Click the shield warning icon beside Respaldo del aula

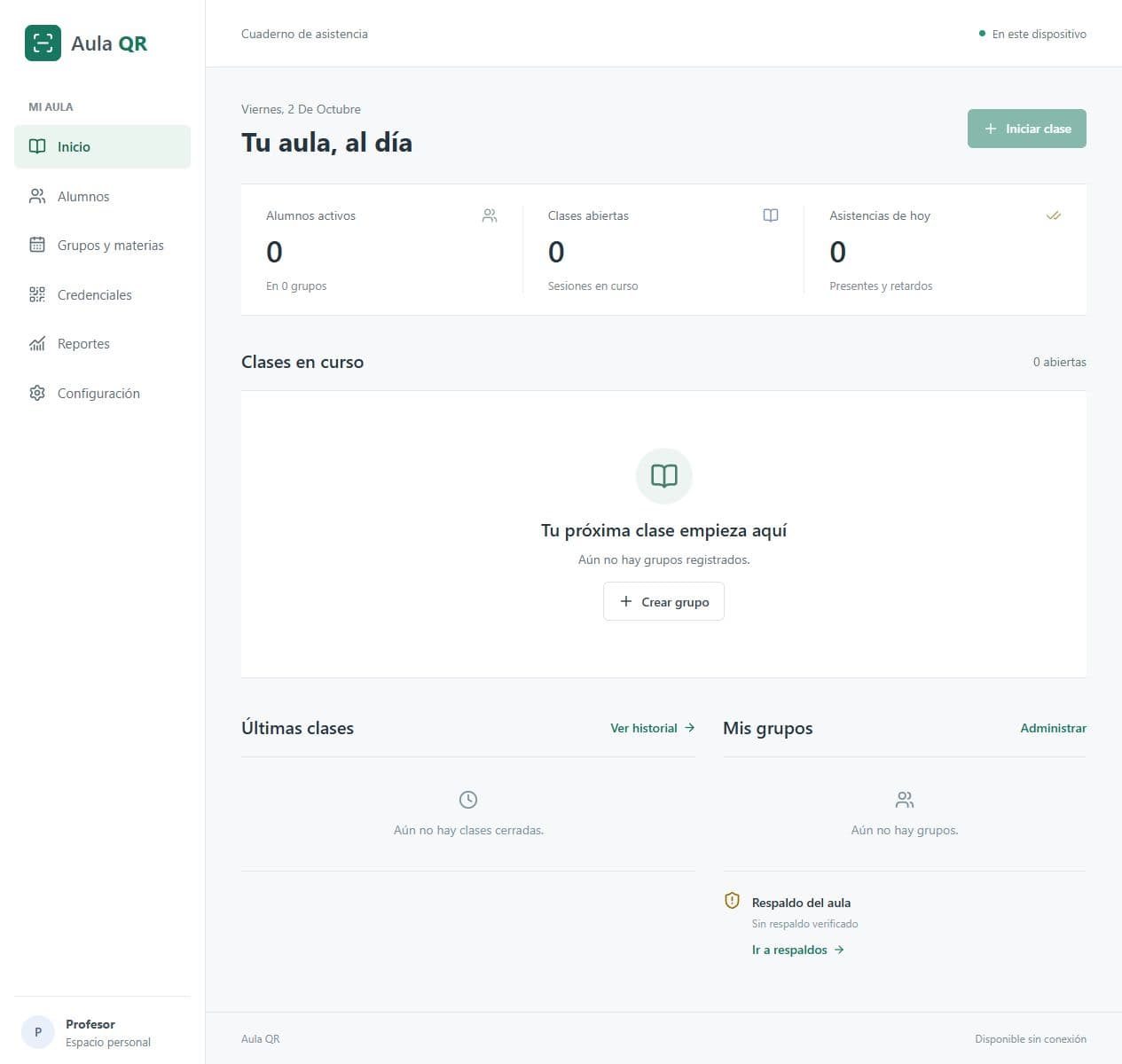[732, 901]
